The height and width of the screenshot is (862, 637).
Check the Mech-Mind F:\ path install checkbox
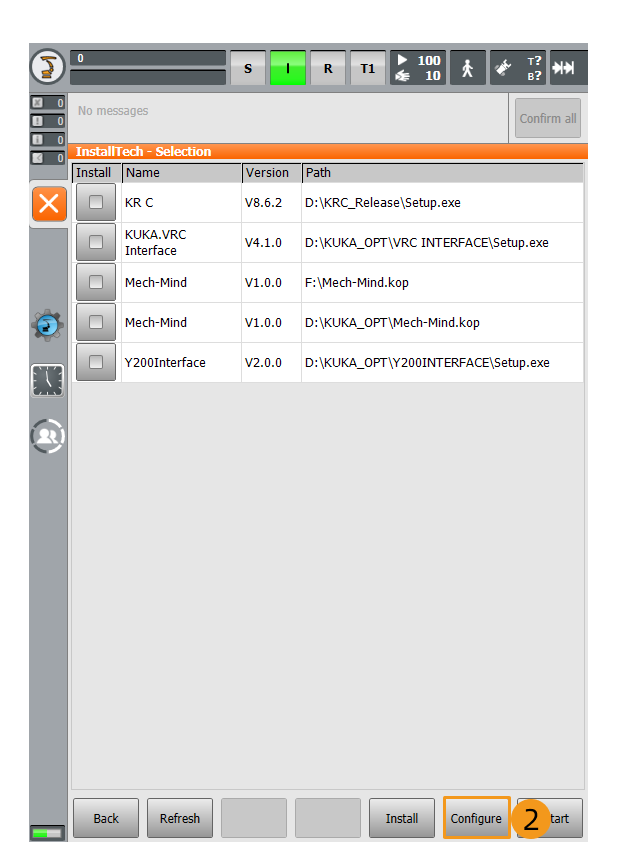pyautogui.click(x=96, y=282)
